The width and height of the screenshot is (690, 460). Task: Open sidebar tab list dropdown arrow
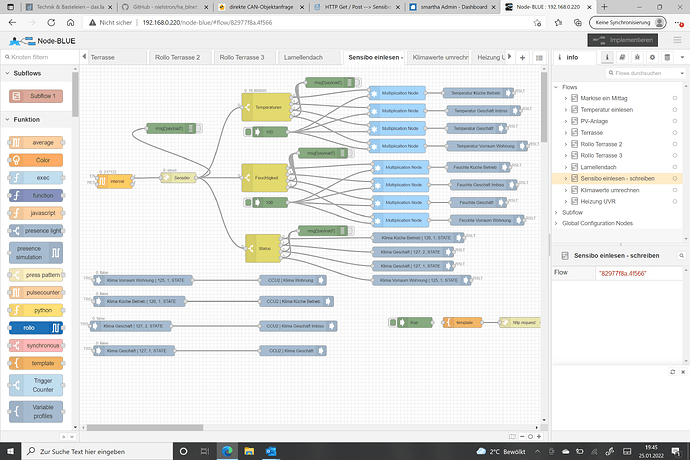681,57
